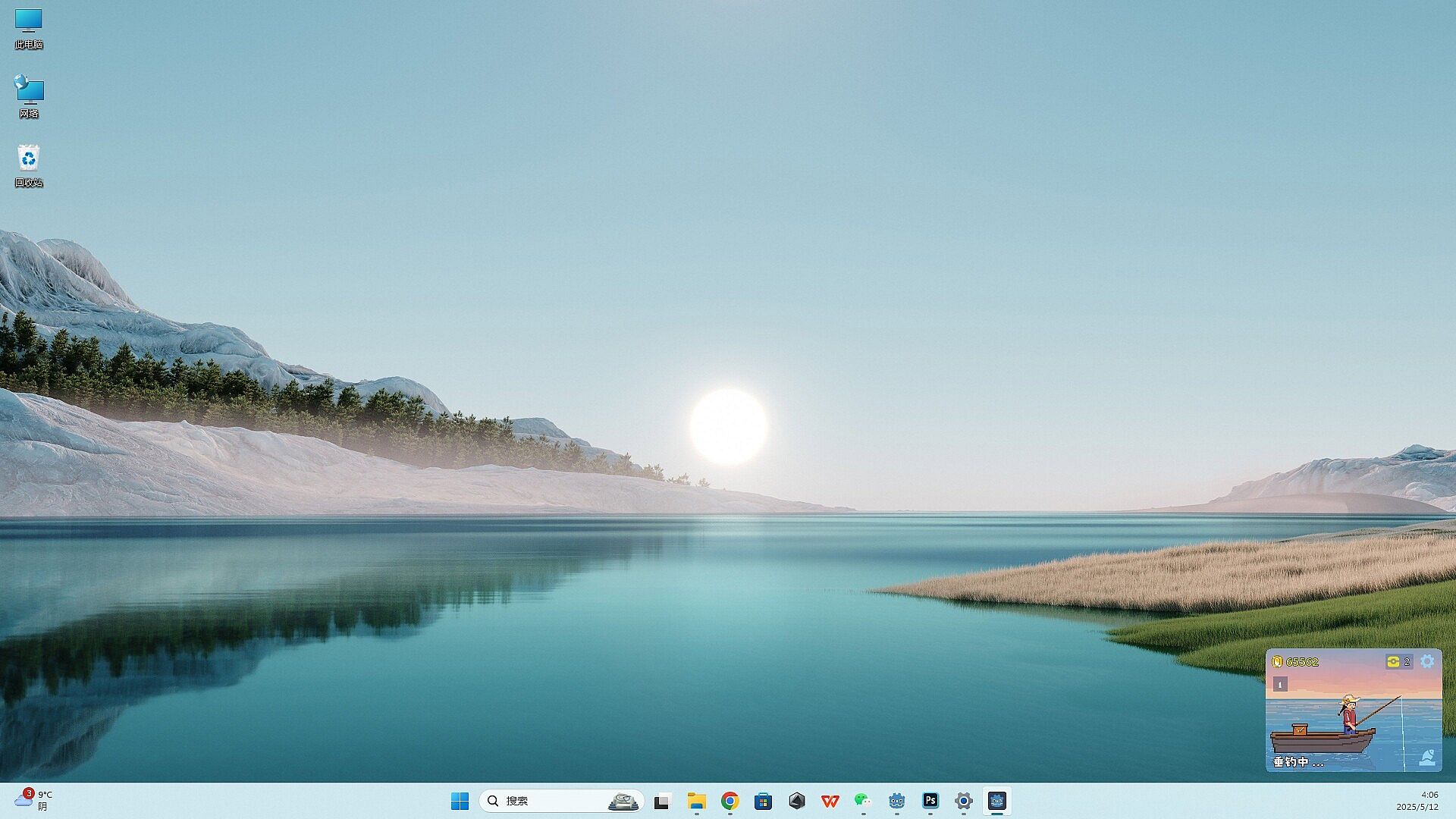Screen dimensions: 1456x819
Task: Click the gold coin balance 65562
Action: coord(1296,661)
